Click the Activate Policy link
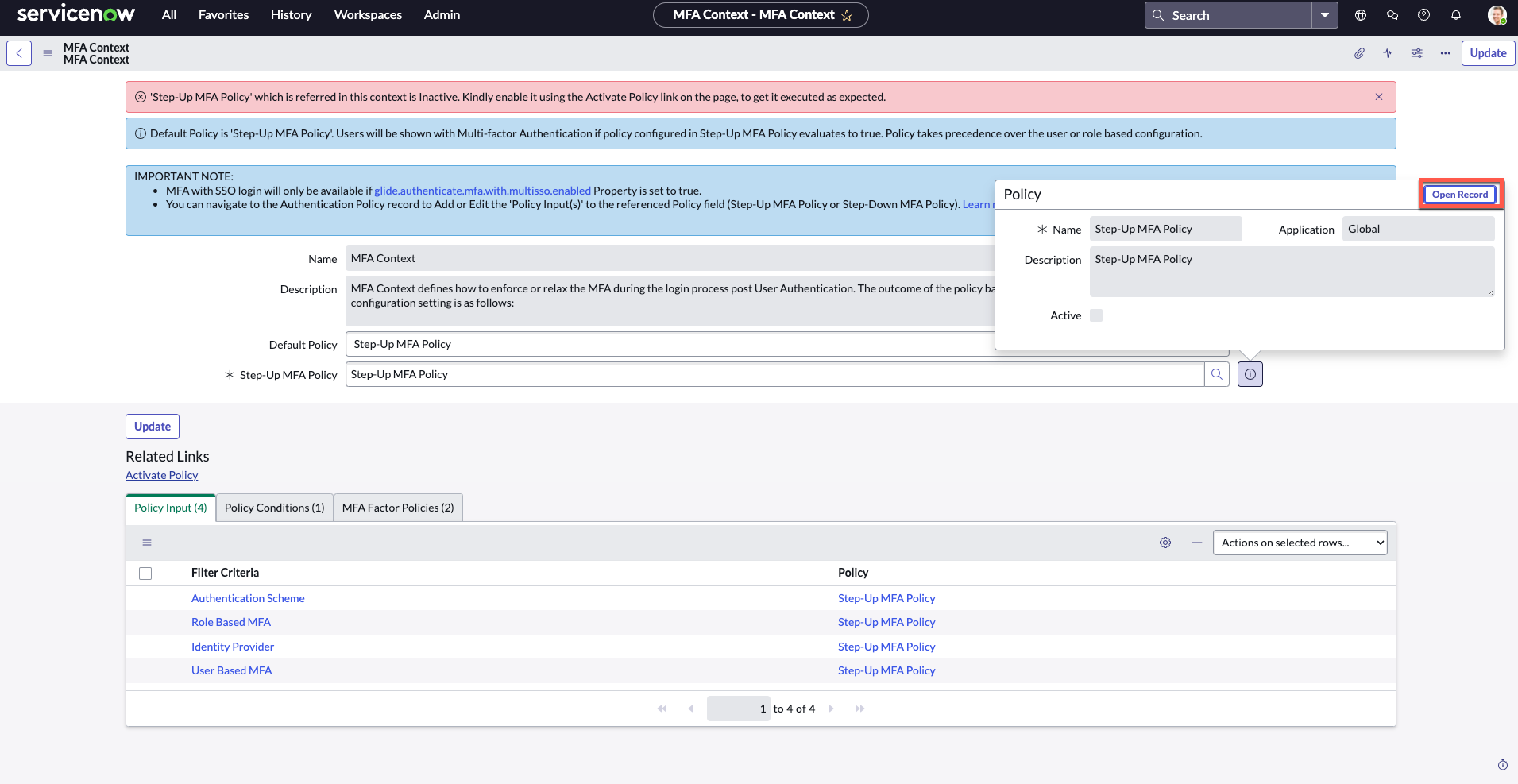The height and width of the screenshot is (784, 1518). [x=162, y=475]
